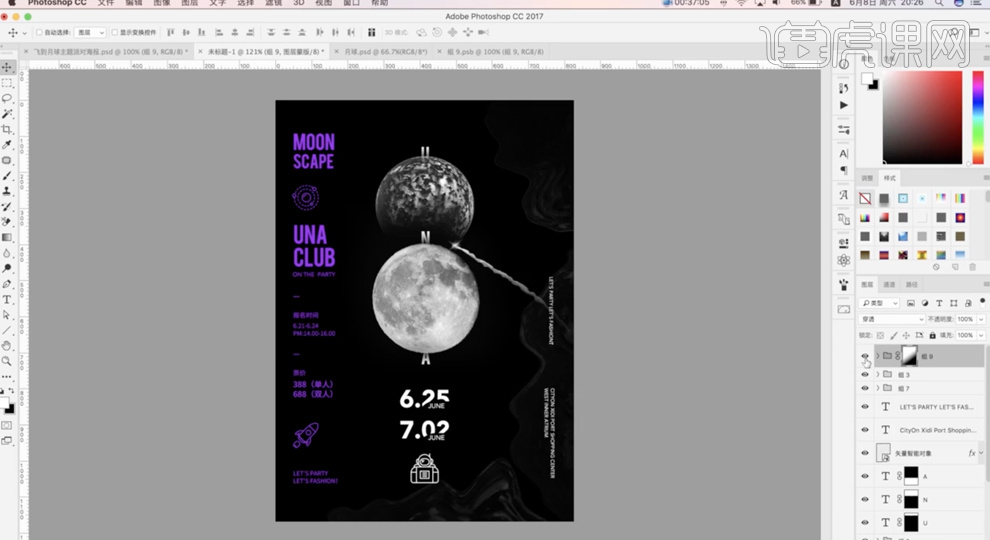
Task: Select the Lasso tool
Action: click(7, 99)
